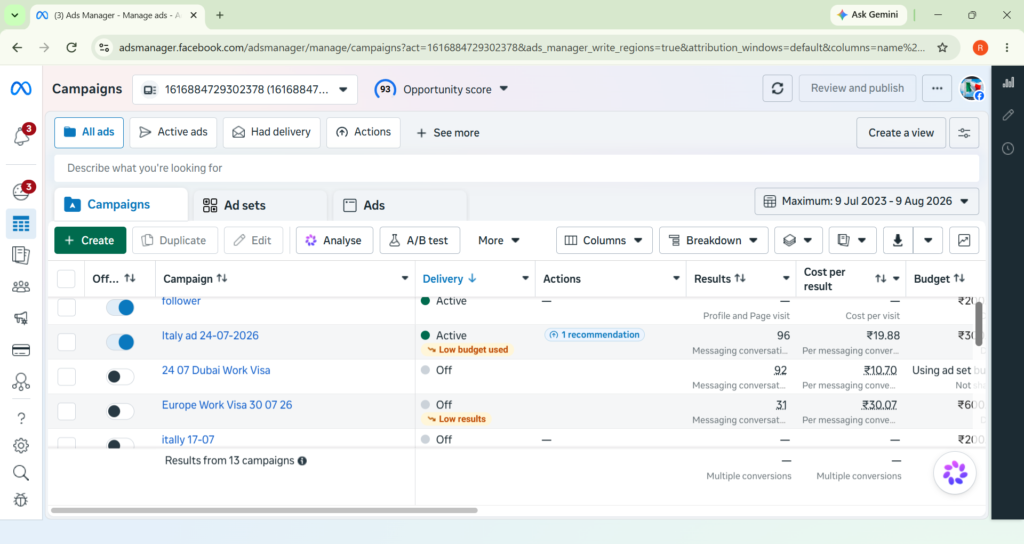Open billing card icon in sidebar
The width and height of the screenshot is (1024, 544).
coord(21,351)
